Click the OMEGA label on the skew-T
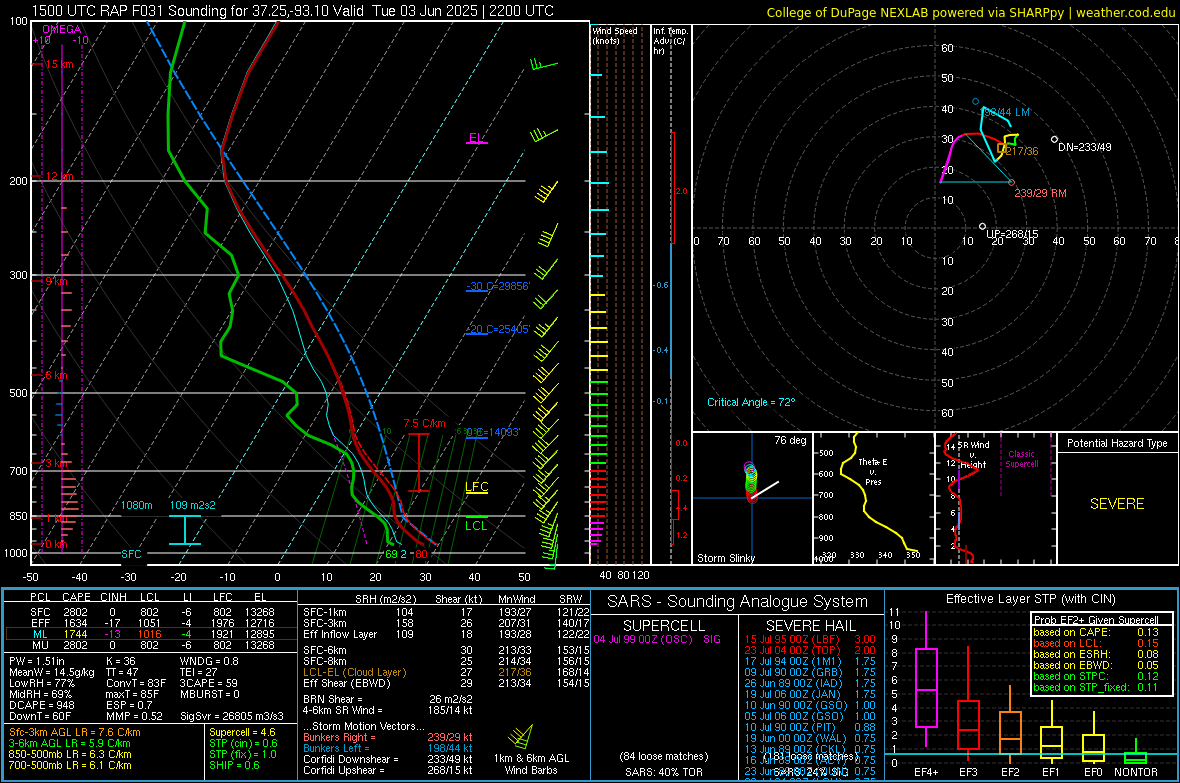Image resolution: width=1180 pixels, height=783 pixels. point(62,29)
